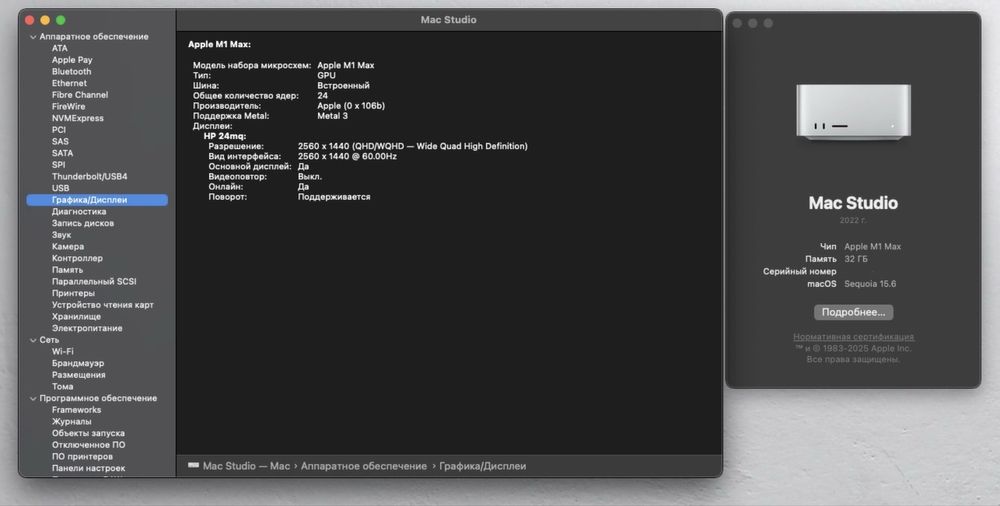Collapse the Сеть section chevron
This screenshot has height=506, width=1000.
(33, 340)
